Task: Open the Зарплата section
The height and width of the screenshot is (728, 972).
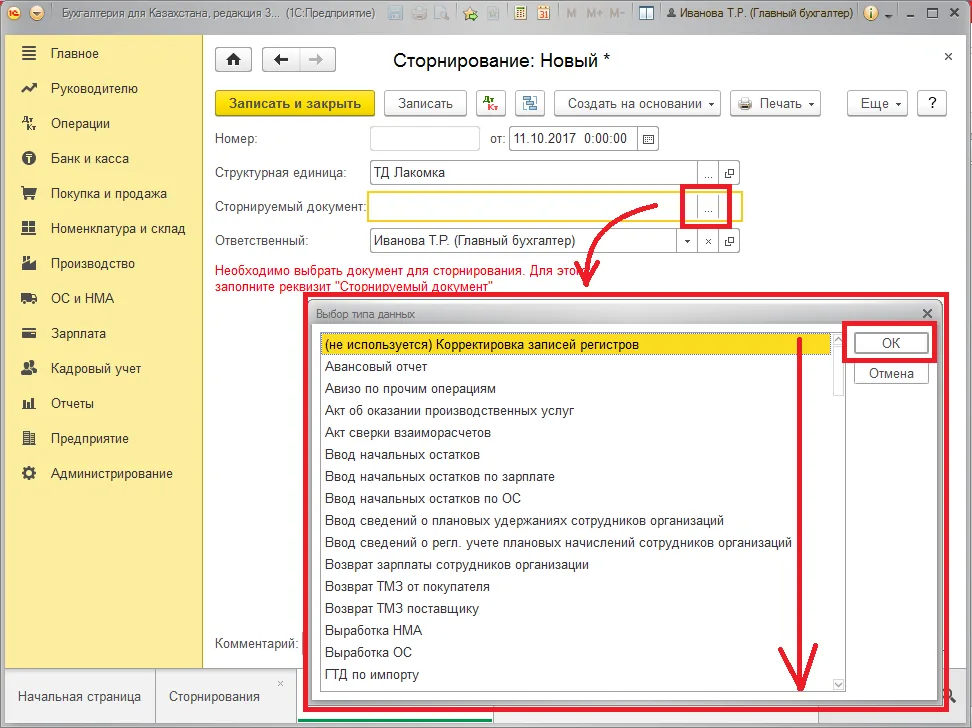Action: point(78,333)
